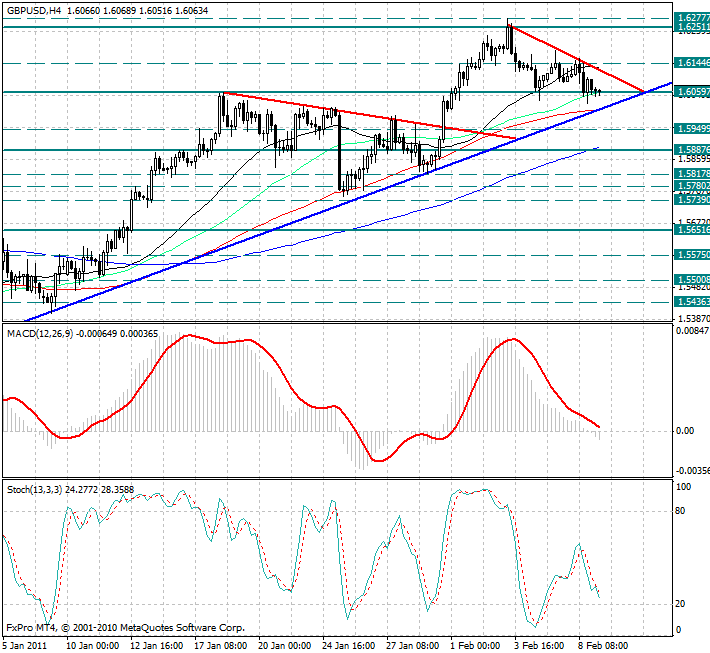Click the 1.6059 price level label
Image resolution: width=710 pixels, height=653 pixels.
point(692,92)
